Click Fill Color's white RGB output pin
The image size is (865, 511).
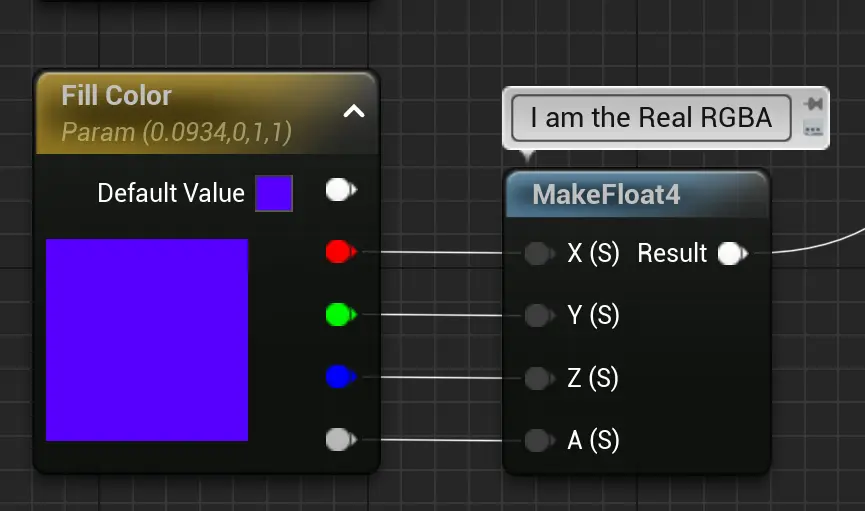(340, 190)
